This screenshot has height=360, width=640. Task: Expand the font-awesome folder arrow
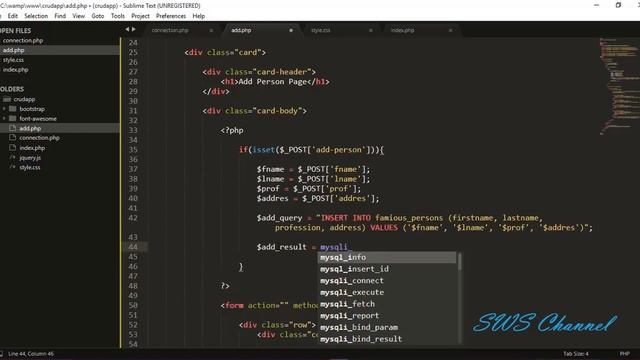pyautogui.click(x=4, y=119)
